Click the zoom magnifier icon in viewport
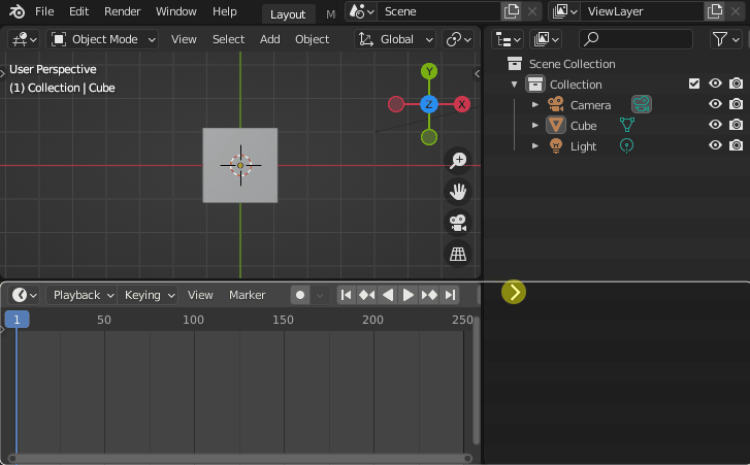This screenshot has height=465, width=750. [458, 160]
